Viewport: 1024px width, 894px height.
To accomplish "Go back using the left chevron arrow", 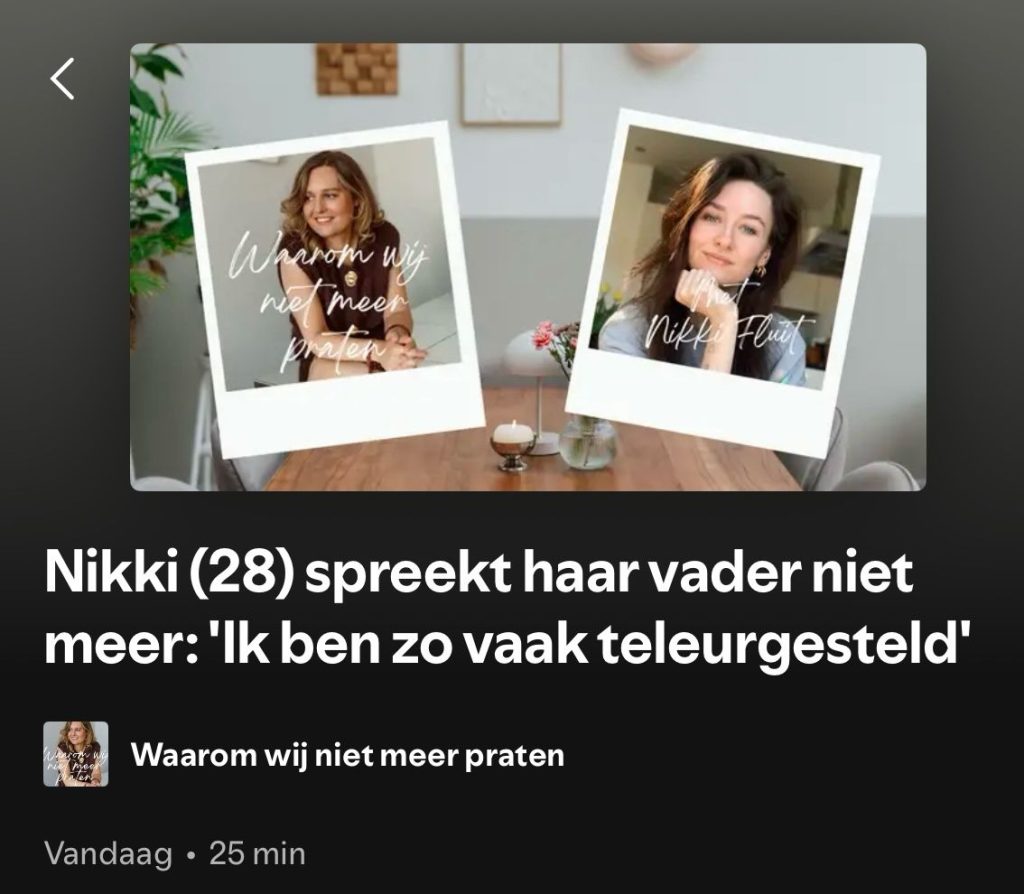I will click(x=63, y=78).
